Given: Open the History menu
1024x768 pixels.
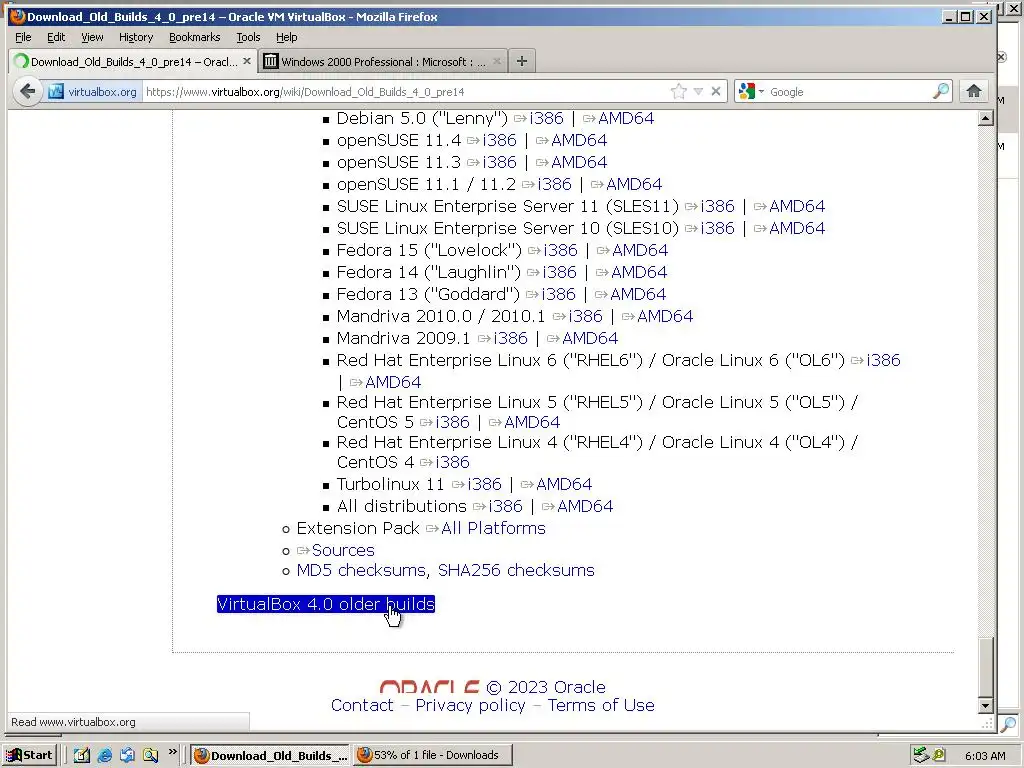Looking at the screenshot, I should [x=136, y=37].
